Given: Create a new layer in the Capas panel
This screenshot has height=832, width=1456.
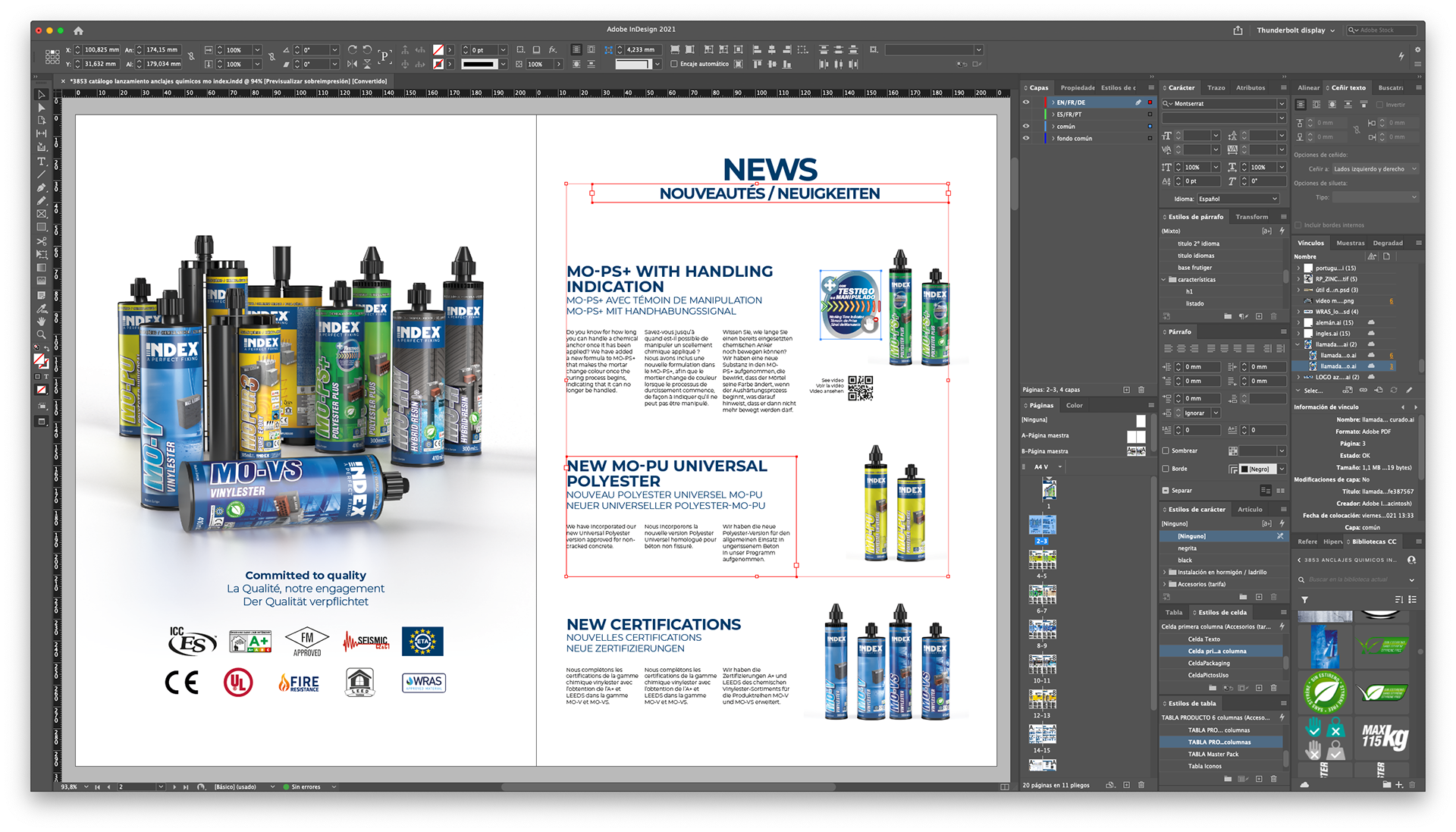Looking at the screenshot, I should pos(1127,390).
